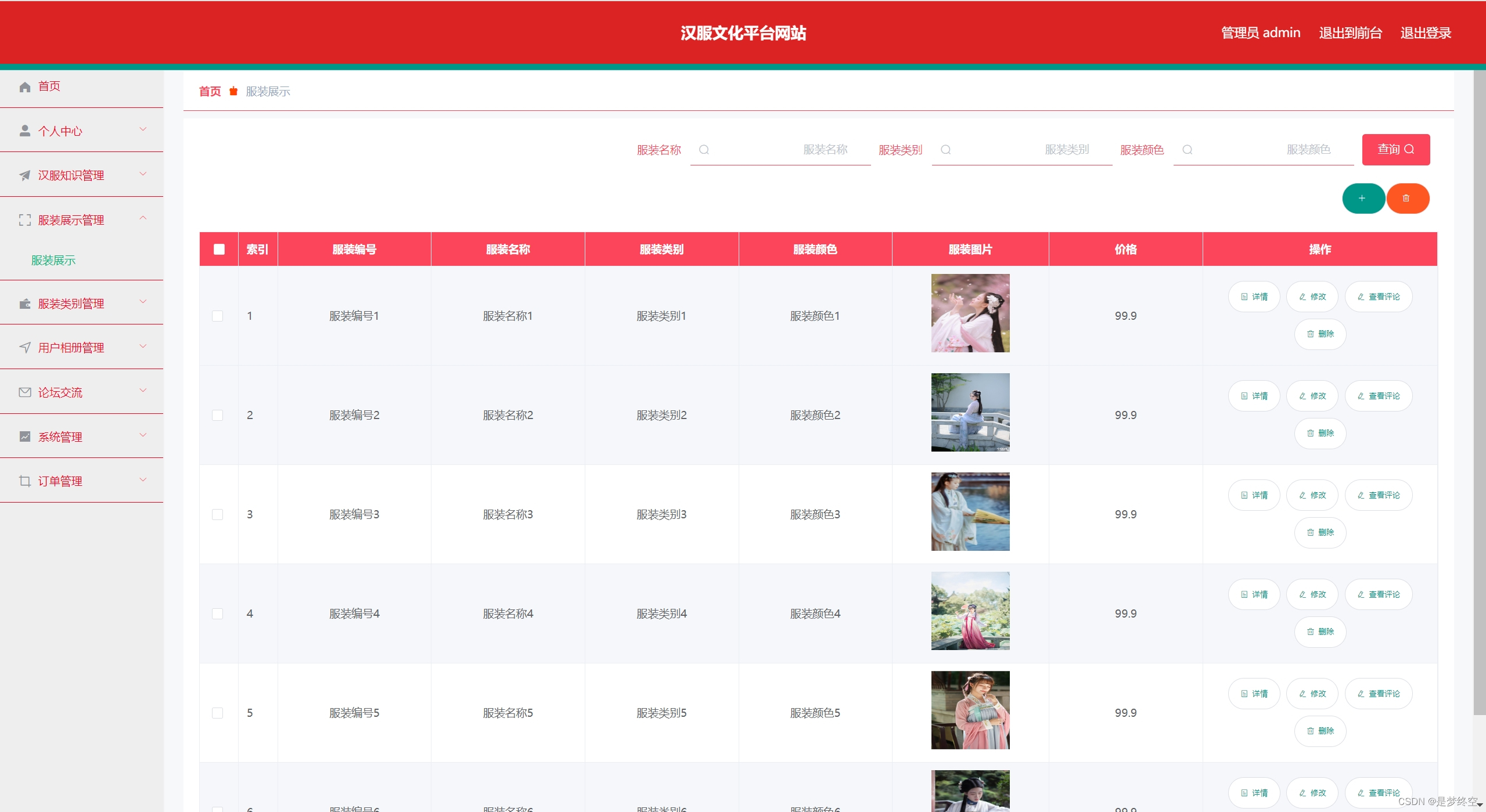The image size is (1486, 812).
Task: Click the home icon beside 首页 in sidebar
Action: [x=24, y=87]
